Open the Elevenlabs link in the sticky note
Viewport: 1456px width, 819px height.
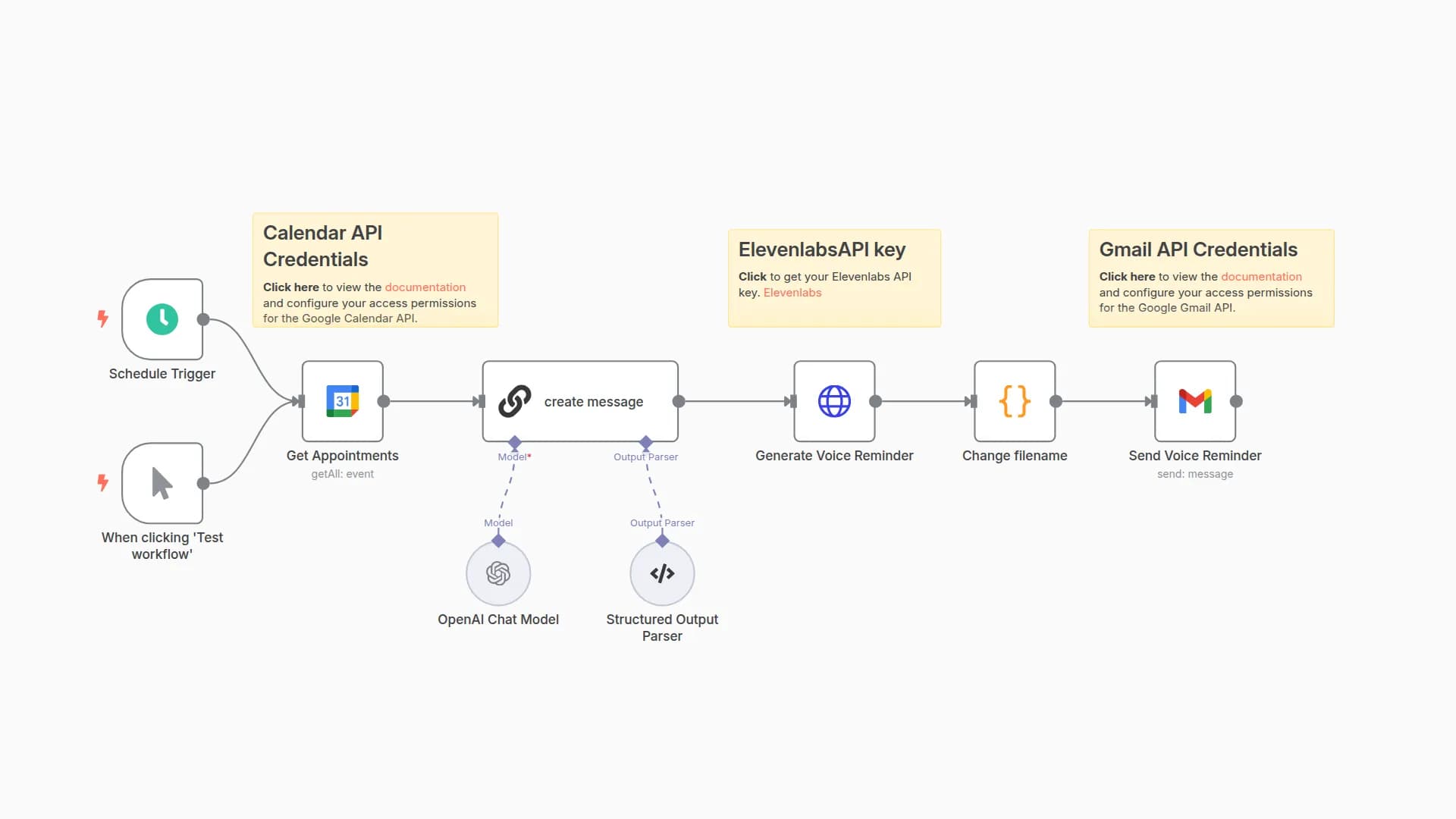coord(792,293)
